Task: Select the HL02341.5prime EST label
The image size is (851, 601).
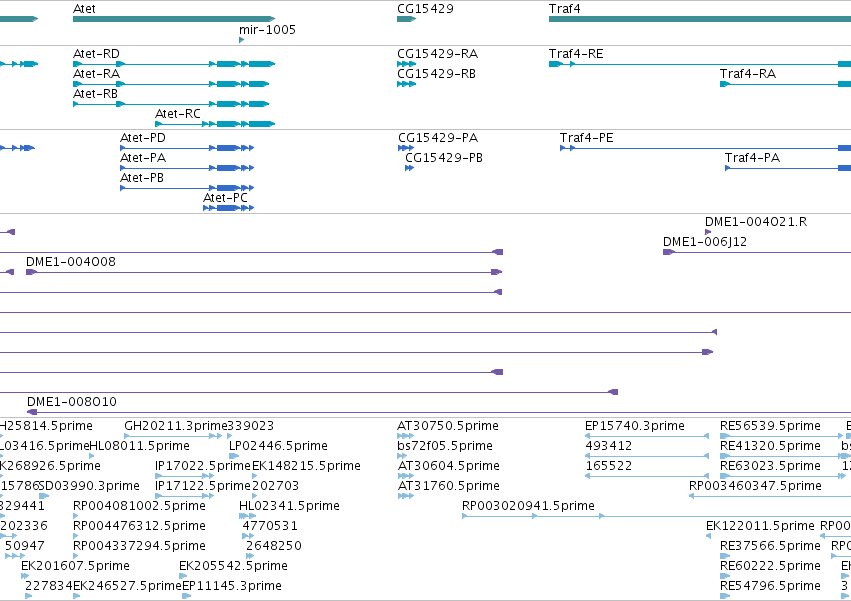Action: pyautogui.click(x=289, y=506)
